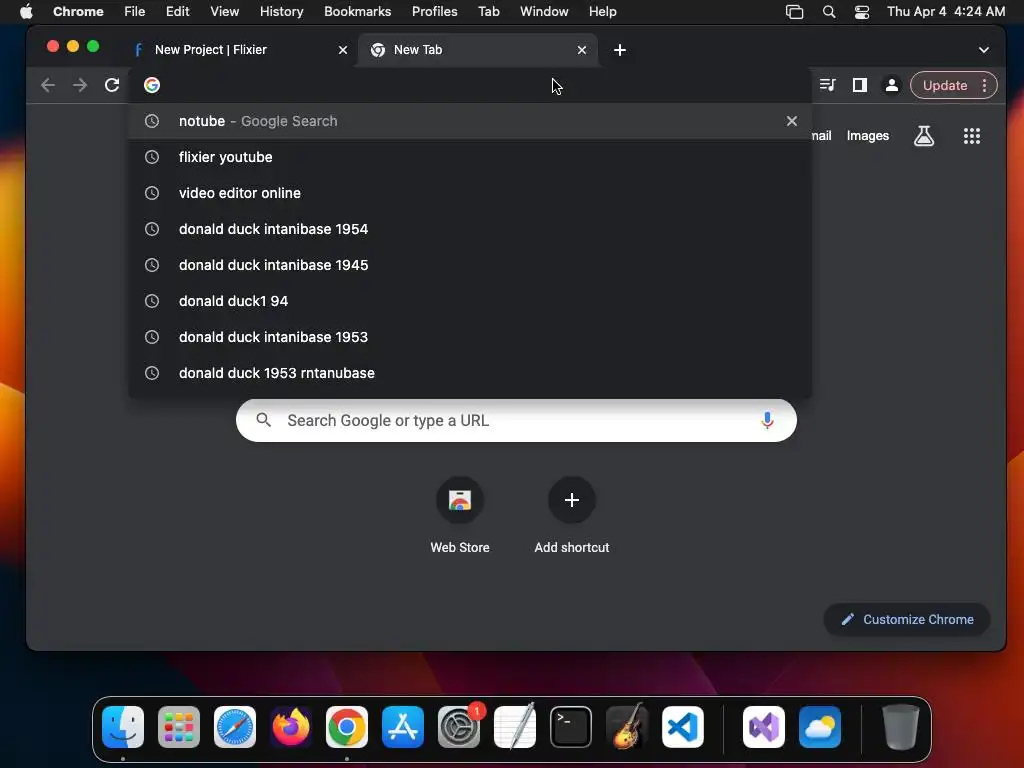
Task: Open the Trash in the dock
Action: point(901,727)
